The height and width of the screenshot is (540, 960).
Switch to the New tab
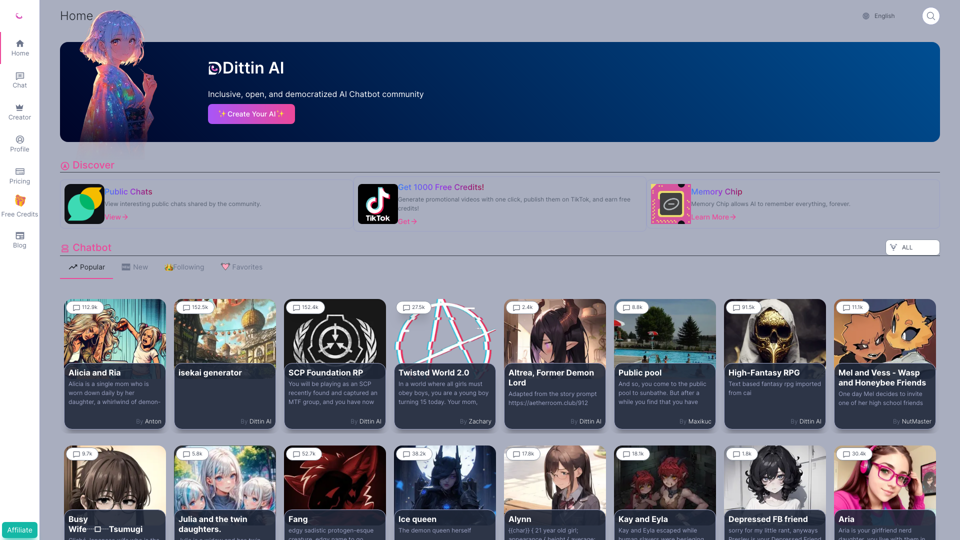[135, 268]
